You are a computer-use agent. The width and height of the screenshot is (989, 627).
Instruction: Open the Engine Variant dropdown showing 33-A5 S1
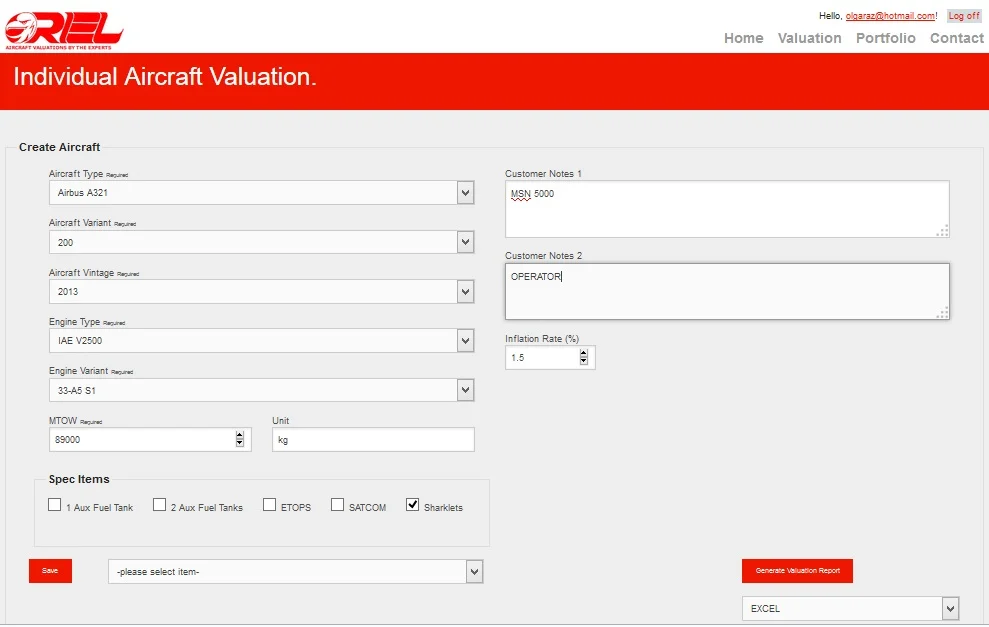tap(261, 390)
